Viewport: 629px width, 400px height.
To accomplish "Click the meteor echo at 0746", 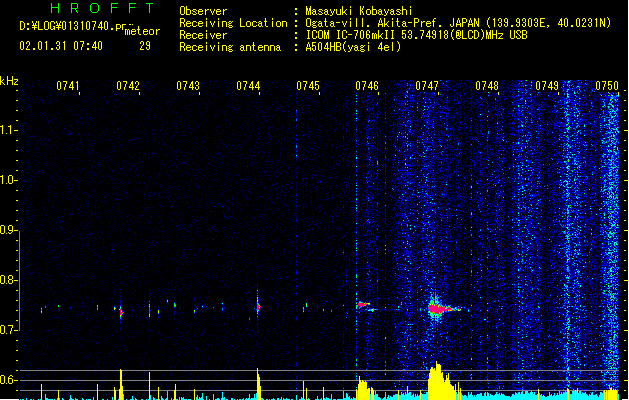I will tap(366, 306).
